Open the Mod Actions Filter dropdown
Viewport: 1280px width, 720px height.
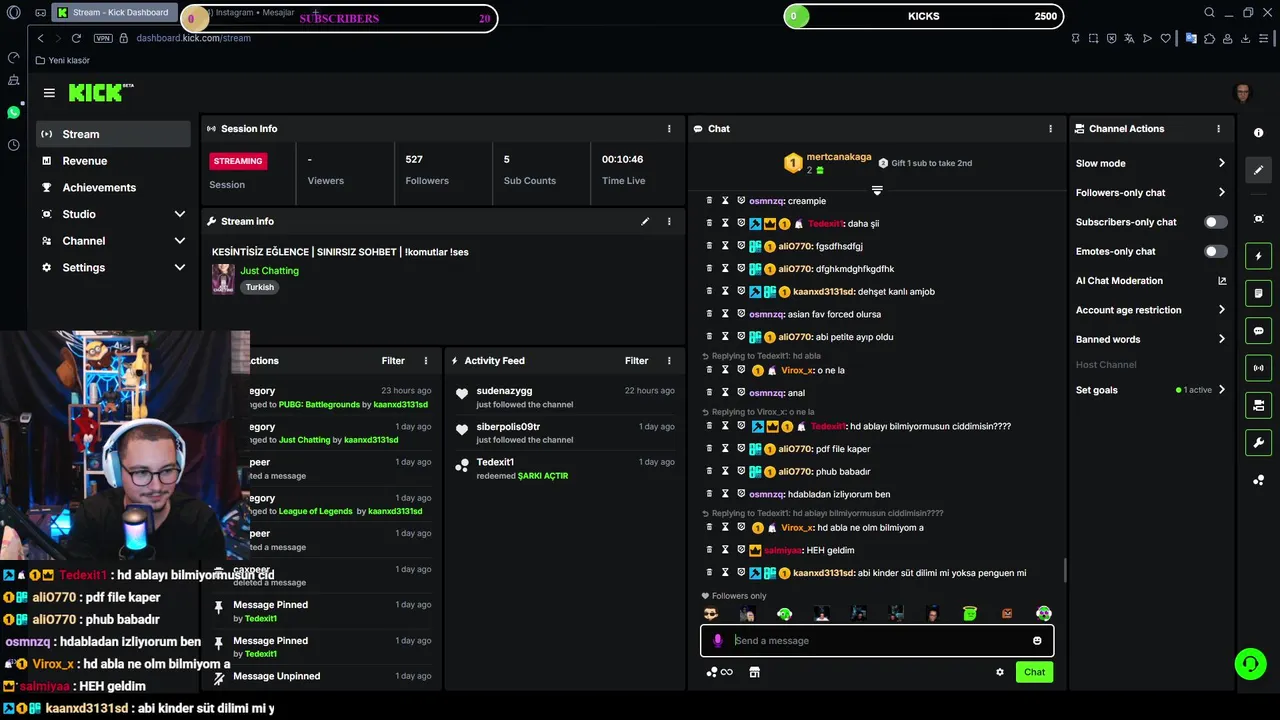[393, 361]
